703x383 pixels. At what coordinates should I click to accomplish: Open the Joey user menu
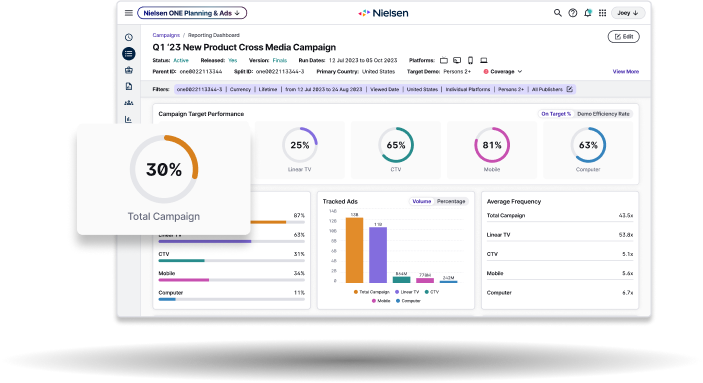click(628, 13)
